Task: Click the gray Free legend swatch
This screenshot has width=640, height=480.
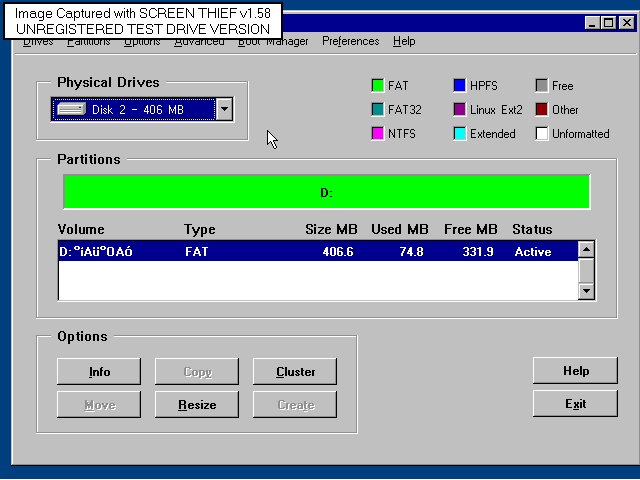Action: (x=542, y=85)
